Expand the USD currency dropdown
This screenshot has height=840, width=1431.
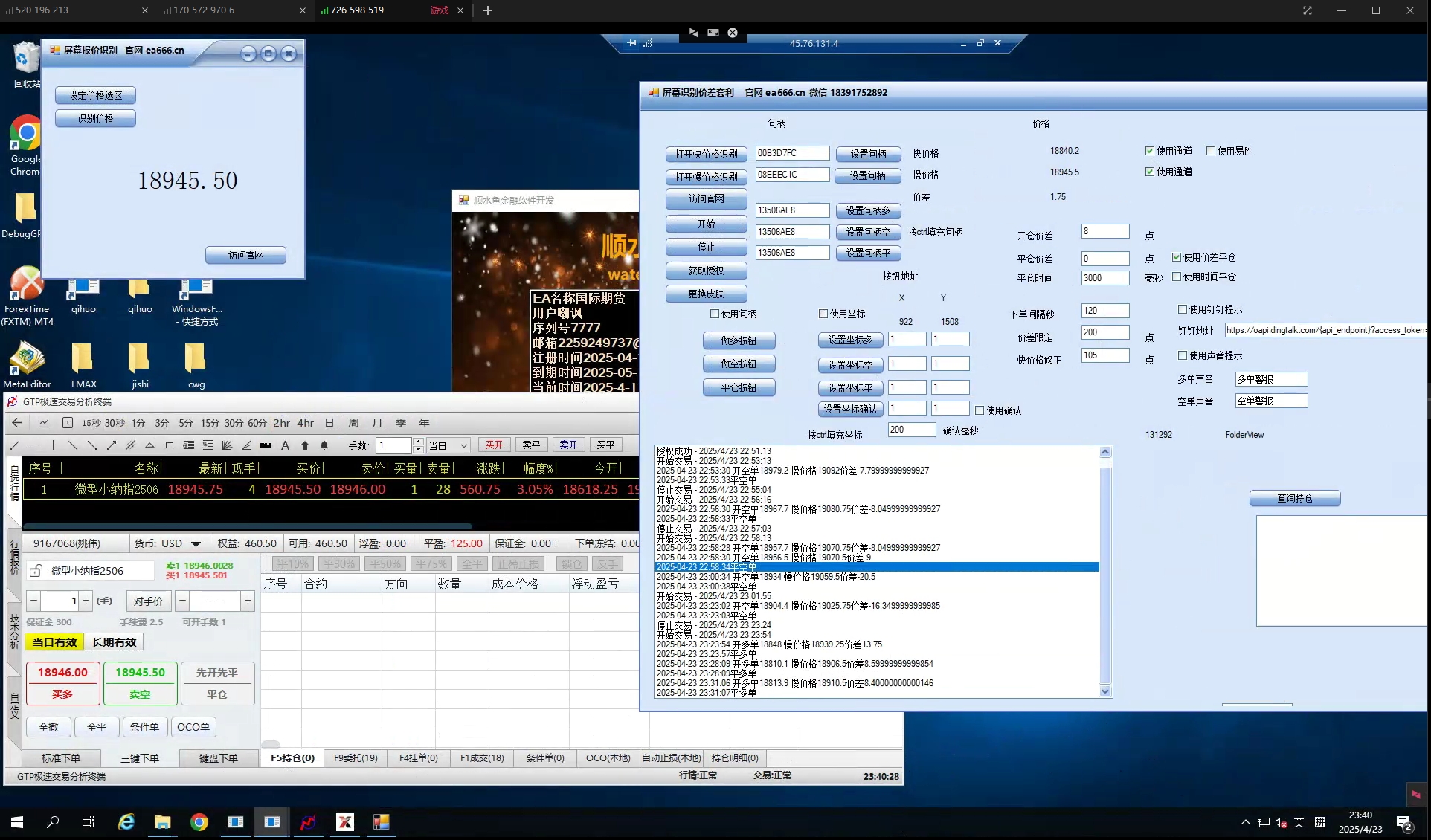196,543
